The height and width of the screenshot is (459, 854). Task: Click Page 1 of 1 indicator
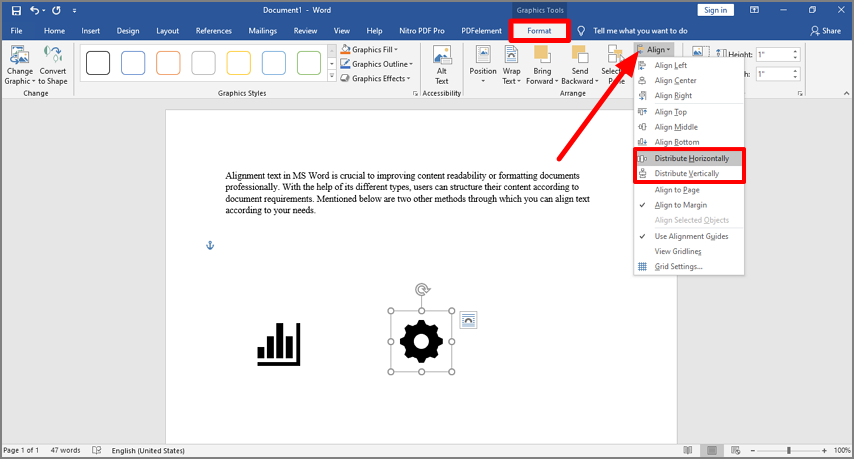point(21,450)
